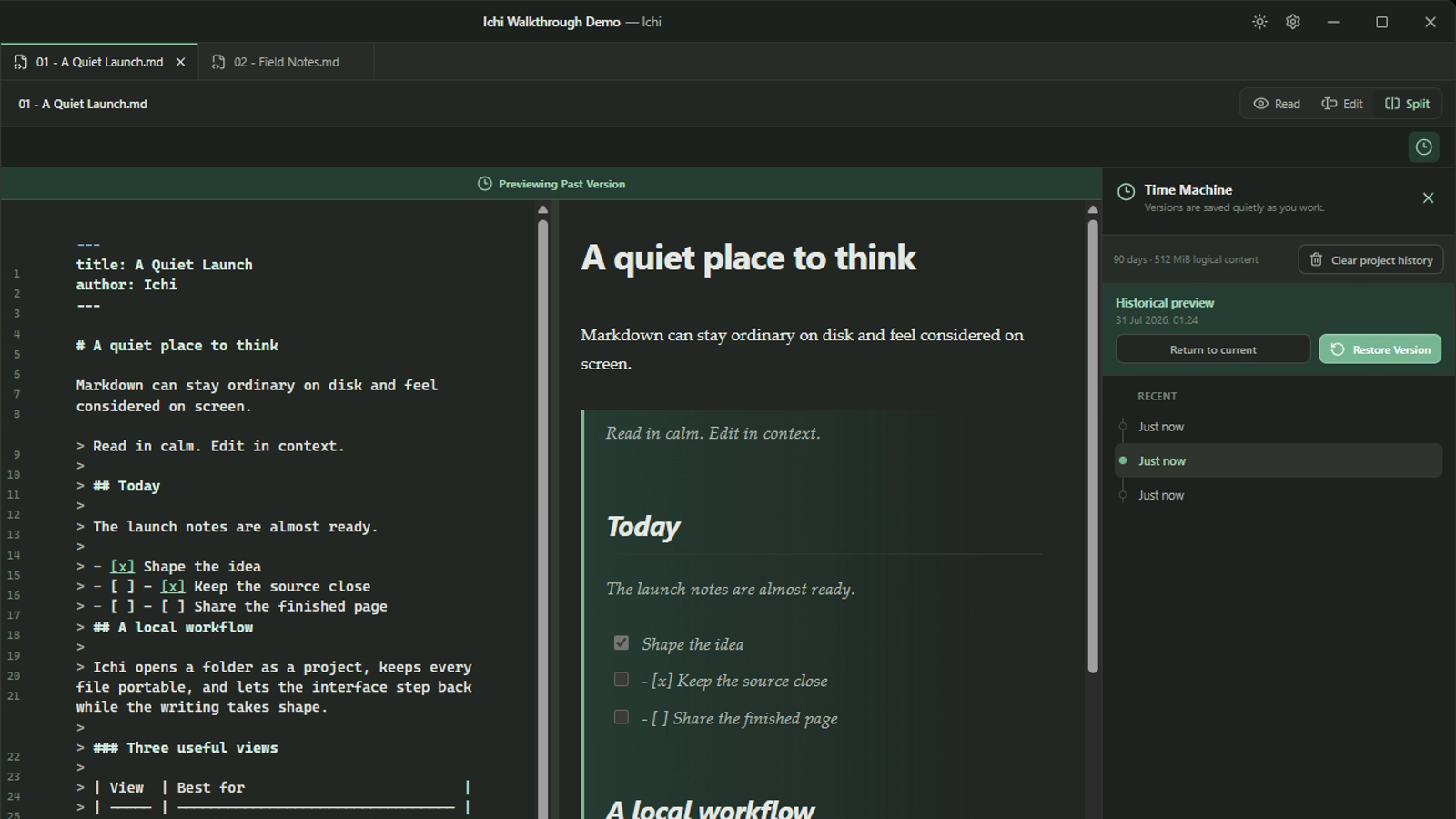Click the [x] marker before Shape the idea in source
Image resolution: width=1456 pixels, height=819 pixels.
pyautogui.click(x=122, y=567)
